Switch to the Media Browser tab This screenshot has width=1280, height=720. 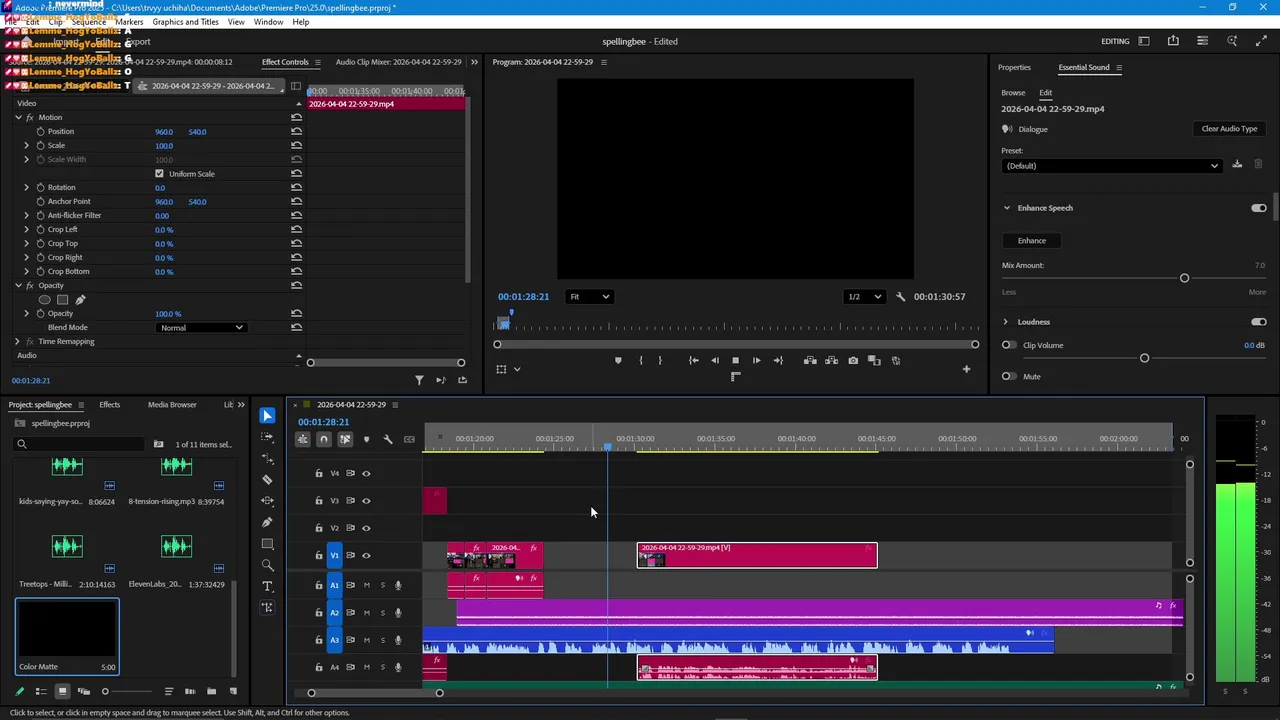pos(172,405)
